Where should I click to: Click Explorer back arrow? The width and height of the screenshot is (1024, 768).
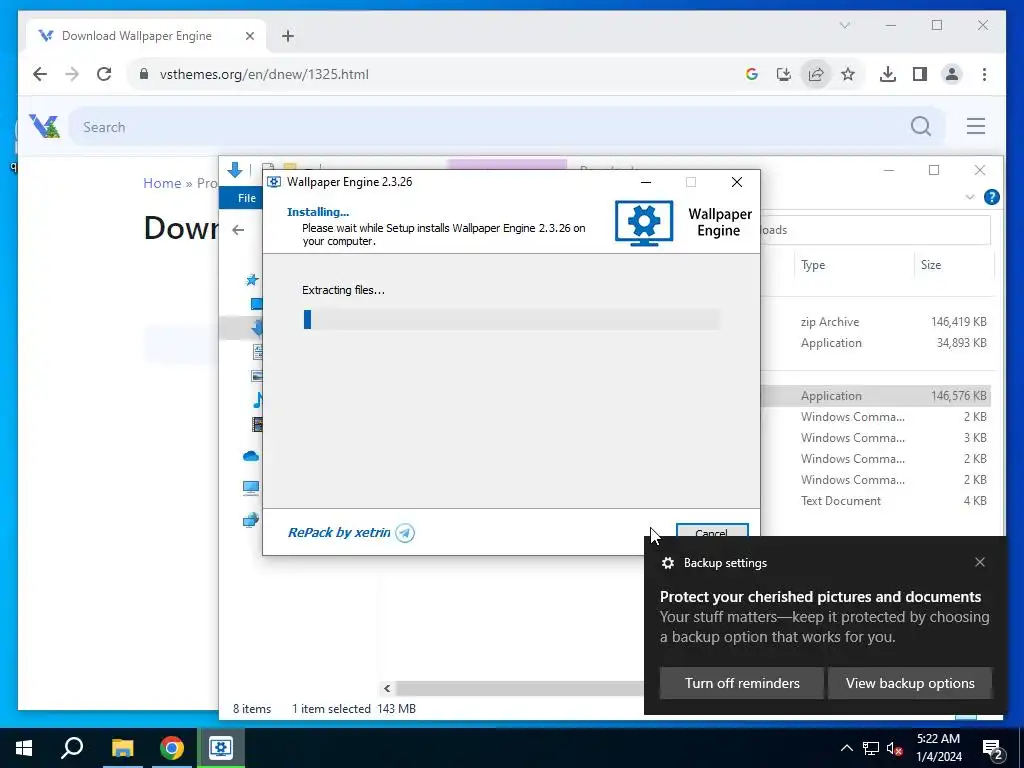coord(238,230)
